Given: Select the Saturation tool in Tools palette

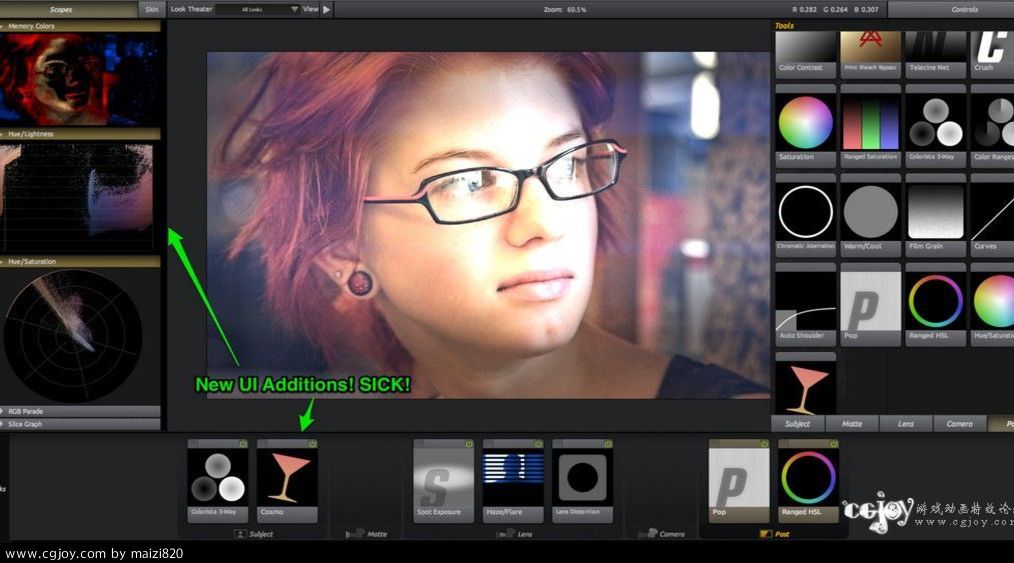Looking at the screenshot, I should pyautogui.click(x=805, y=126).
